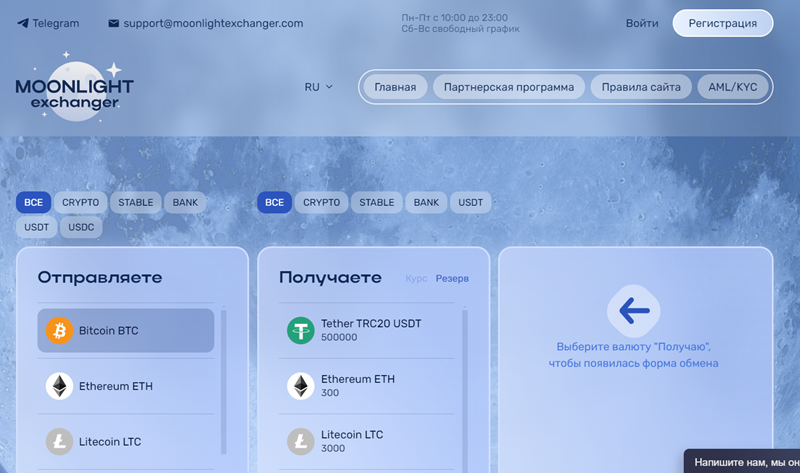Click the Войти login link
Viewport: 800px width, 473px height.
[642, 23]
